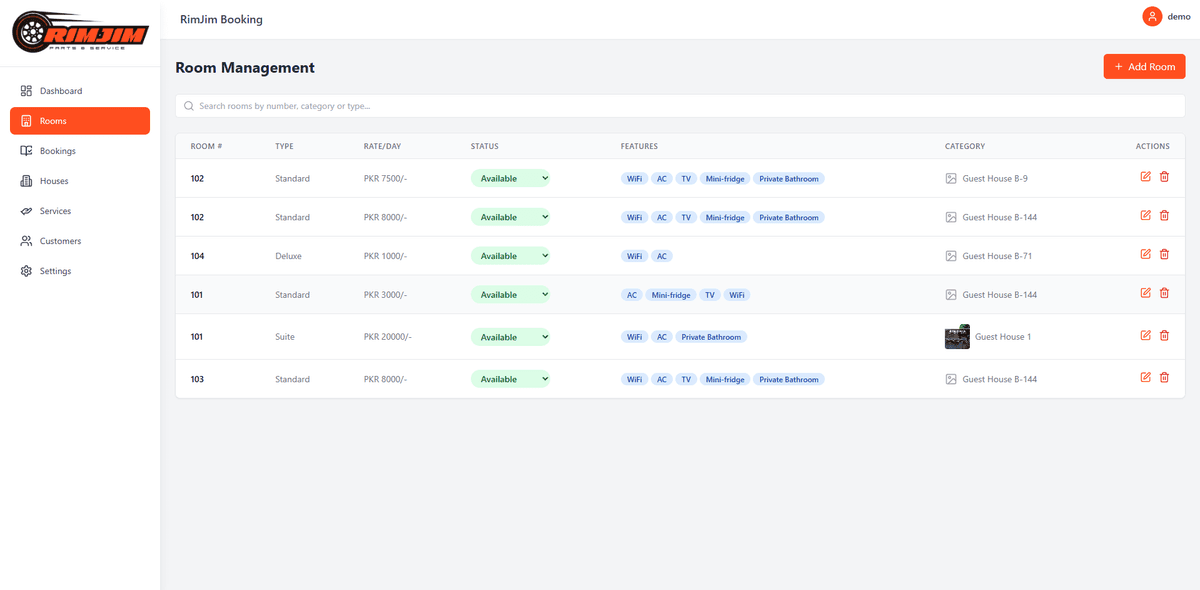This screenshot has height=590, width=1200.
Task: Select Customers in the sidebar menu
Action: [60, 241]
